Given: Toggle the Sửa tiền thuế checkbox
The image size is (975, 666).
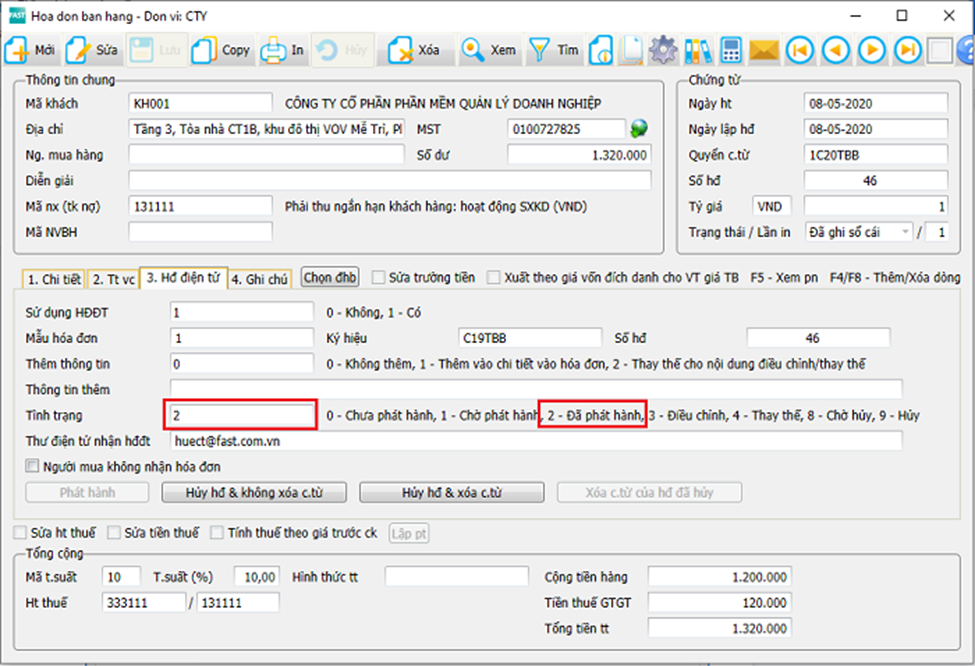Looking at the screenshot, I should point(114,533).
